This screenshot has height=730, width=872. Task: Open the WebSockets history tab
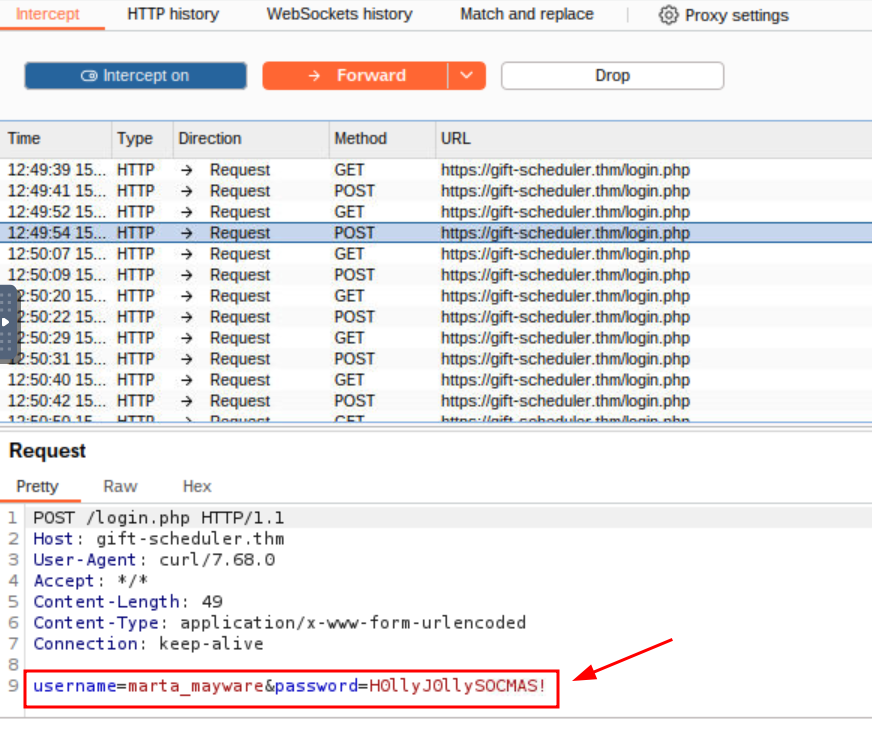point(339,14)
